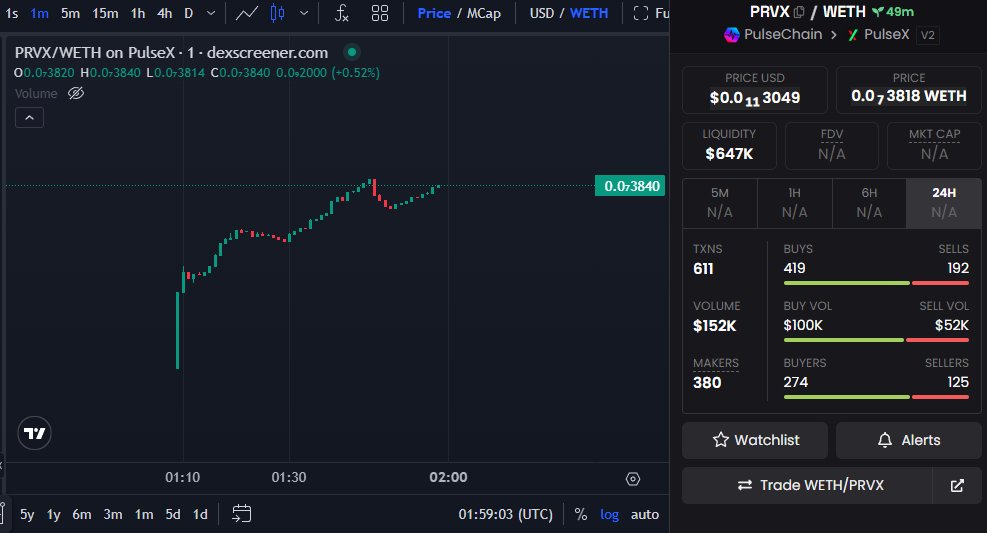Click the $647K liquidity box
Image resolution: width=987 pixels, height=533 pixels.
(x=729, y=146)
